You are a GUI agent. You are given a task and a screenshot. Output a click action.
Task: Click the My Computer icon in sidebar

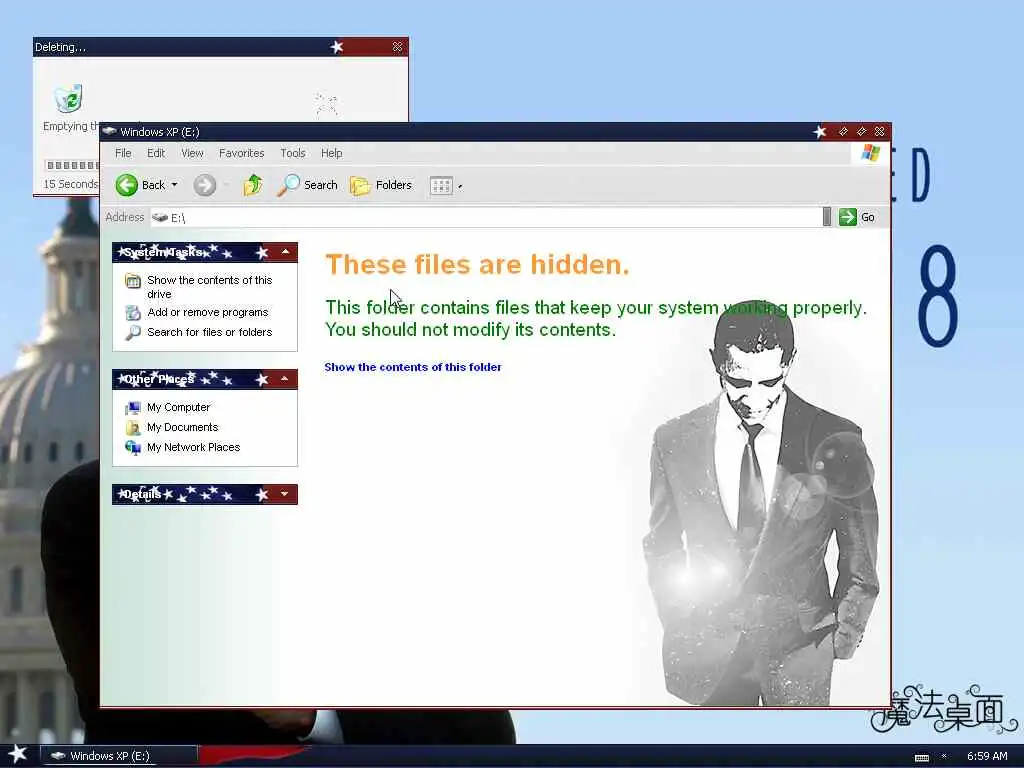[133, 408]
